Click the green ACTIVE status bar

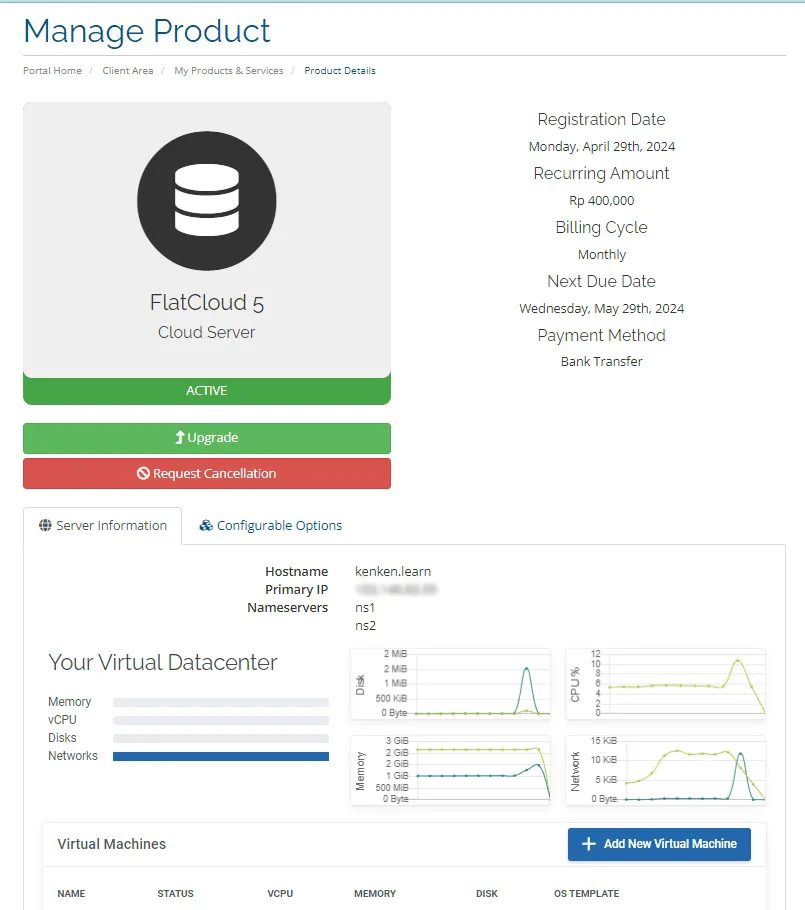click(206, 391)
